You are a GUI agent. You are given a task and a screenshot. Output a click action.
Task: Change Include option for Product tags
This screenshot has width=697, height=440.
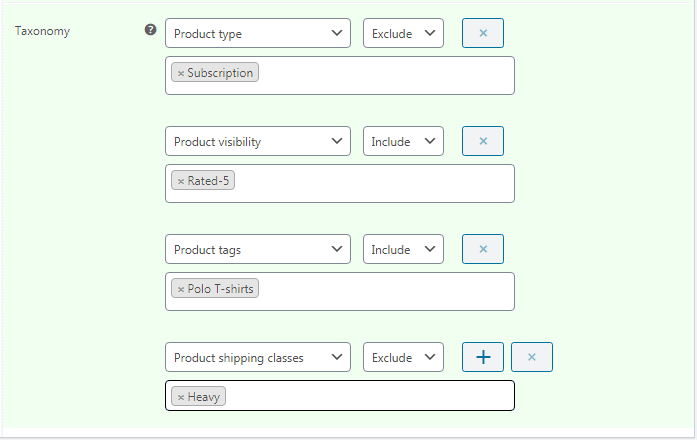(403, 249)
